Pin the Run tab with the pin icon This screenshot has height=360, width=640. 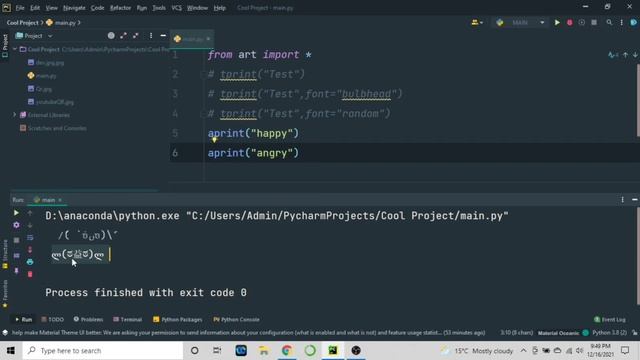click(x=16, y=271)
